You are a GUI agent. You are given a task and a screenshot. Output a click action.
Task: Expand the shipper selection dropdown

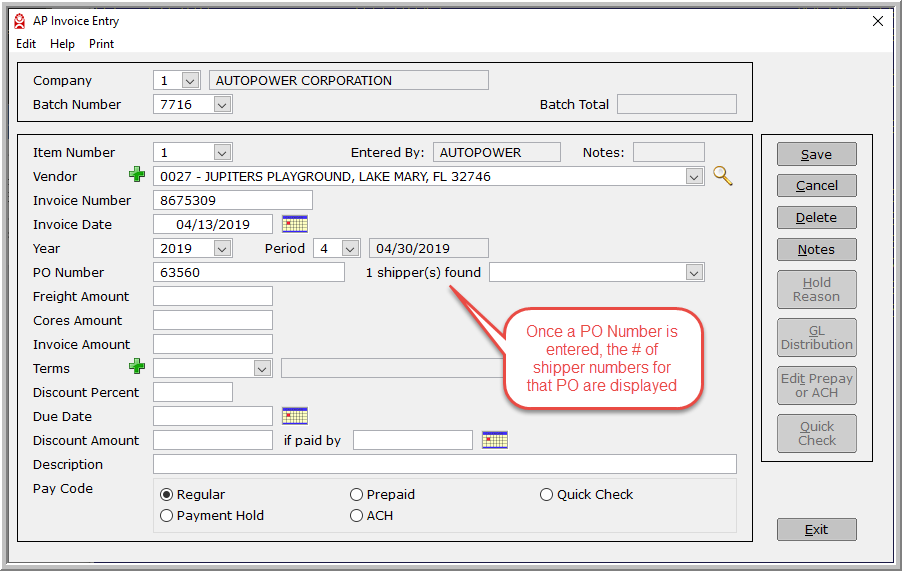tap(695, 272)
